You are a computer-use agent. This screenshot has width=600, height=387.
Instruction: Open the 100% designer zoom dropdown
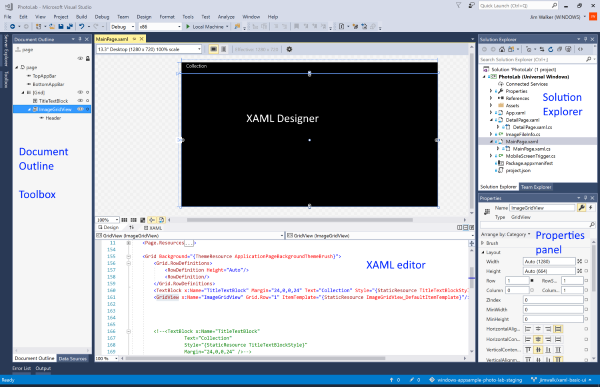click(107, 220)
